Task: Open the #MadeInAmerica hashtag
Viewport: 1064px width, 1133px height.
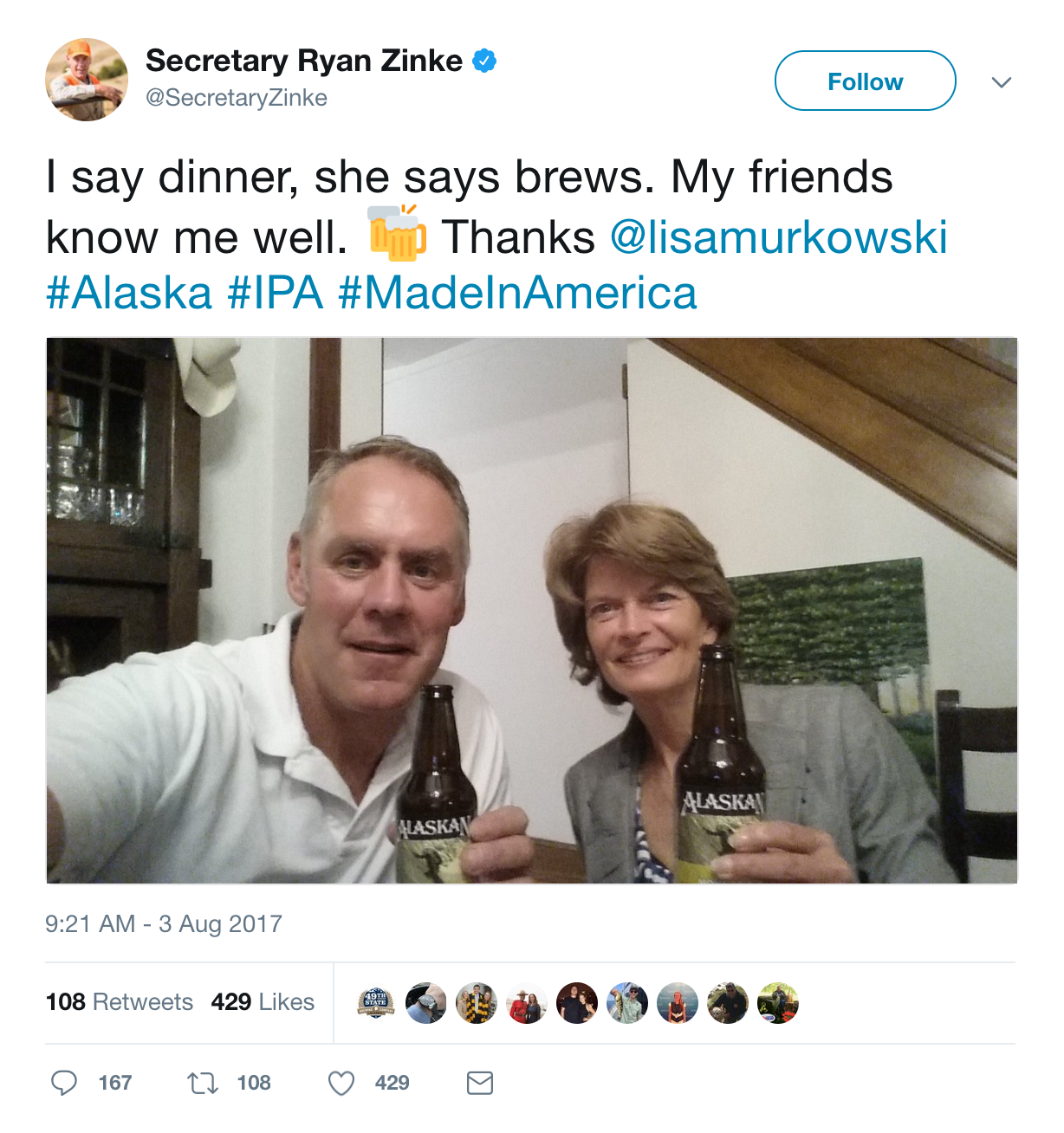Action: [517, 293]
